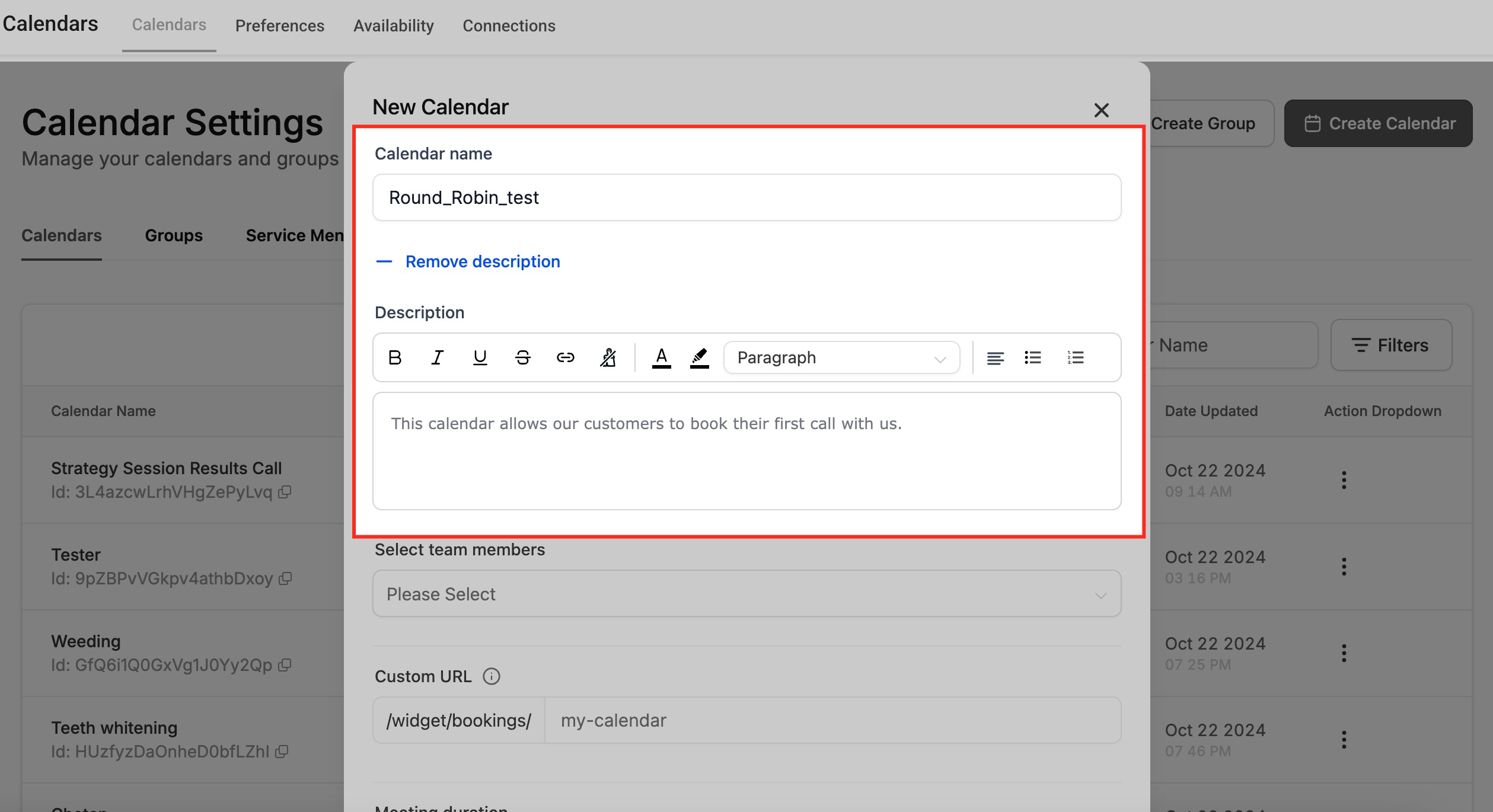
Task: Toggle bold formatting in description editor
Action: click(395, 357)
